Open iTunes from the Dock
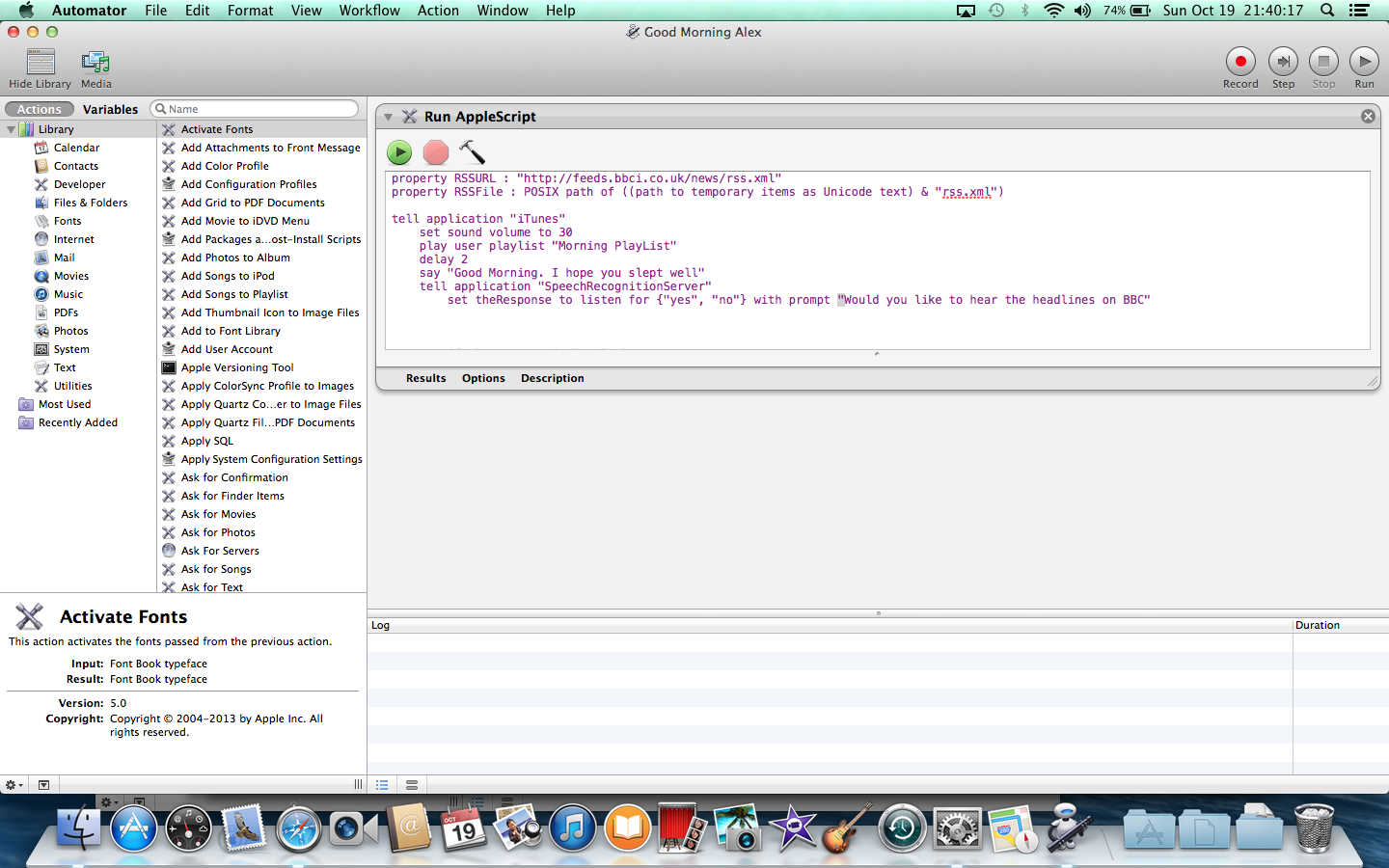This screenshot has height=868, width=1389. point(573,828)
